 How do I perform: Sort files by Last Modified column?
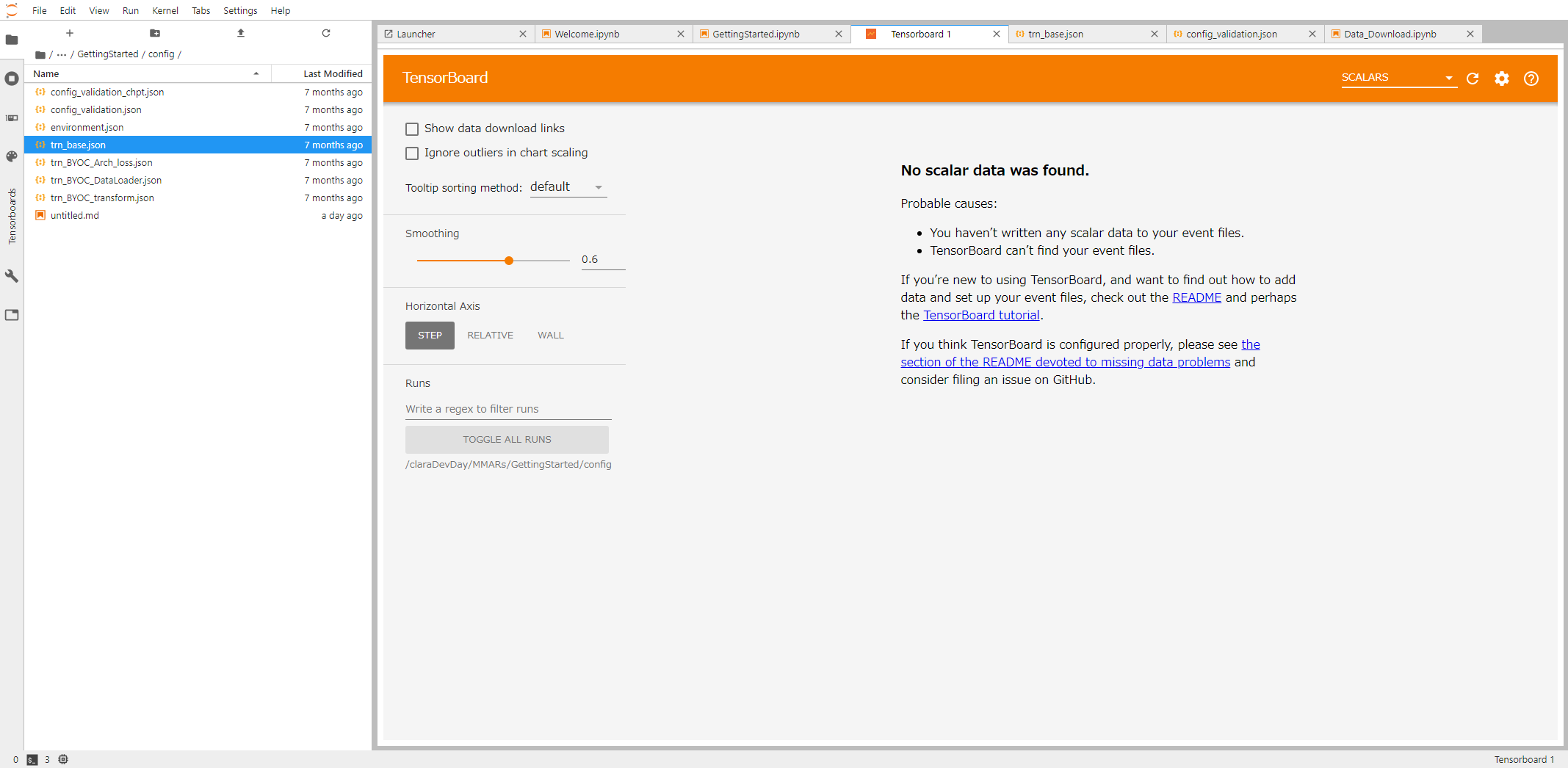click(321, 73)
